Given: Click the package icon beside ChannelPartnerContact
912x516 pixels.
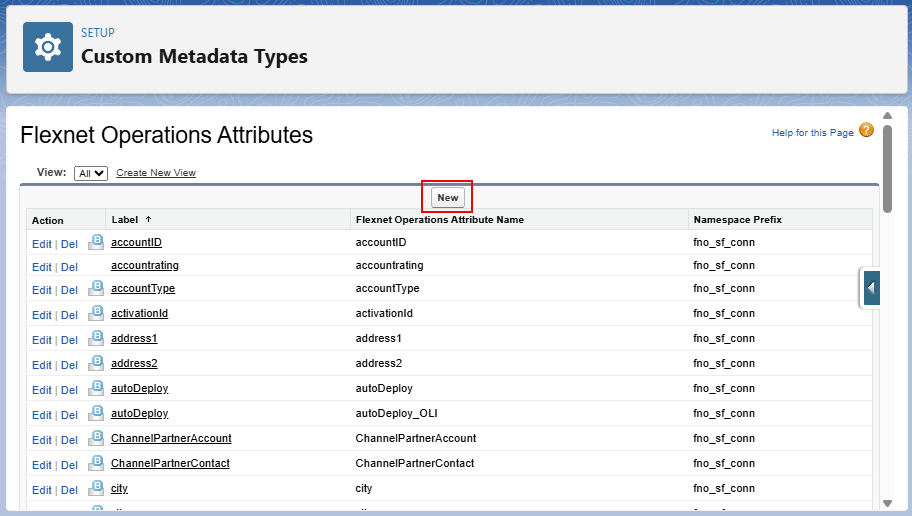Looking at the screenshot, I should [96, 462].
